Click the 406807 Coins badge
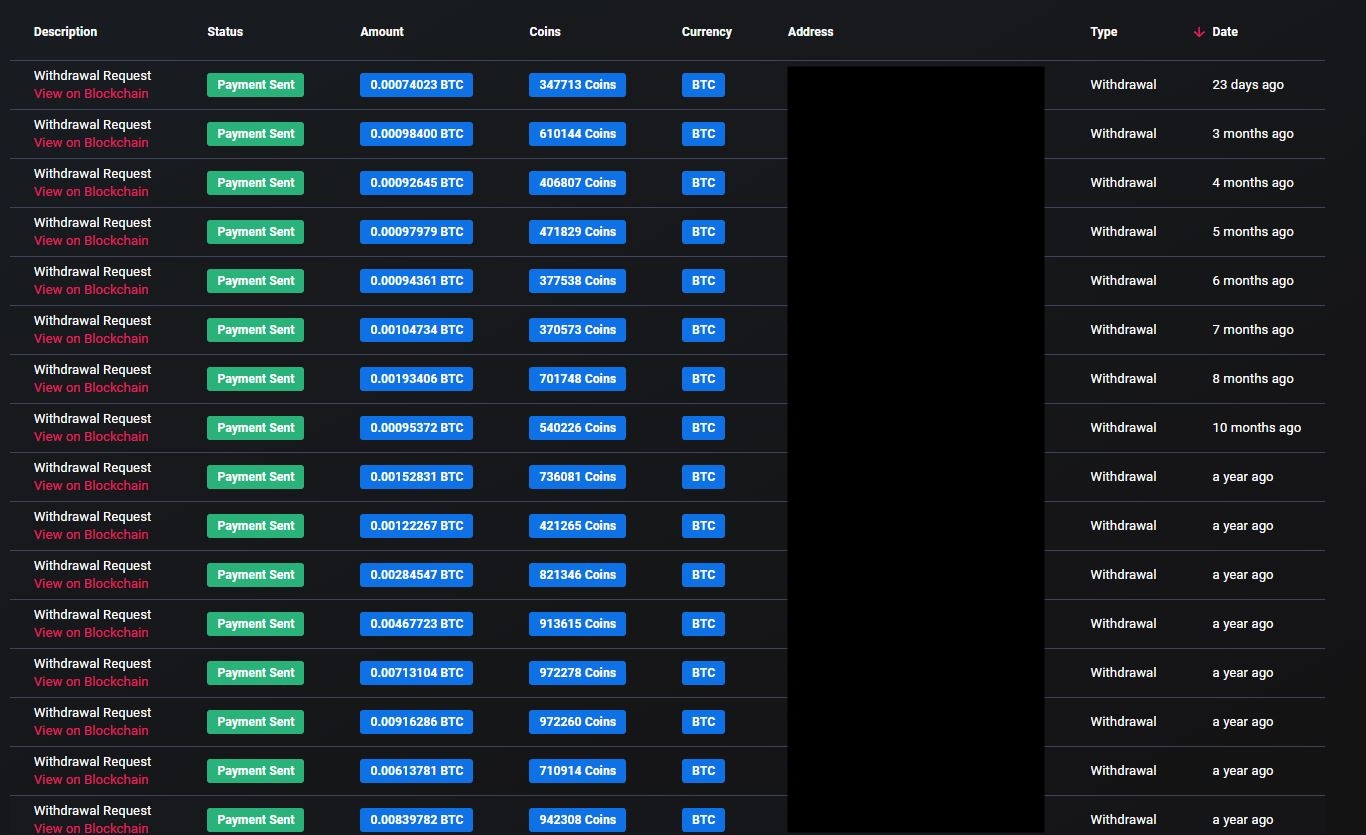The width and height of the screenshot is (1366, 835). [x=577, y=183]
